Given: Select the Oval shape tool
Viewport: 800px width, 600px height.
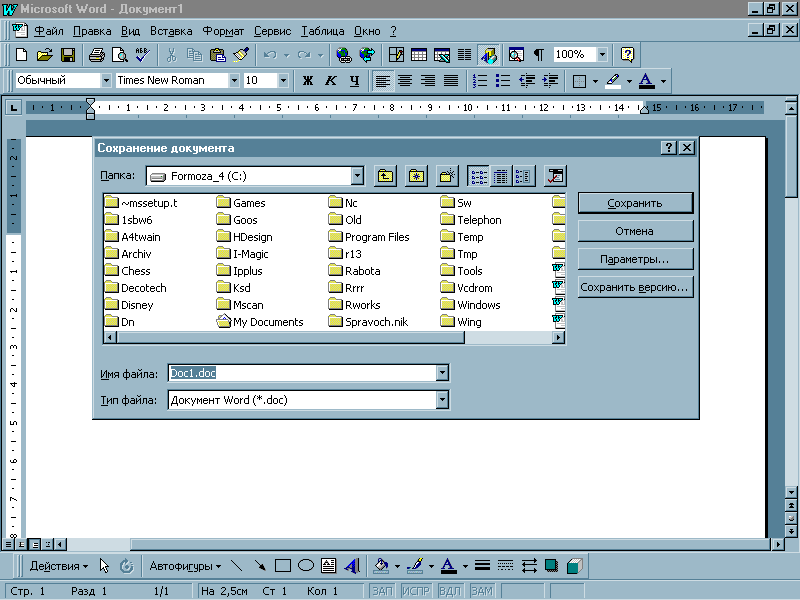Looking at the screenshot, I should click(306, 566).
